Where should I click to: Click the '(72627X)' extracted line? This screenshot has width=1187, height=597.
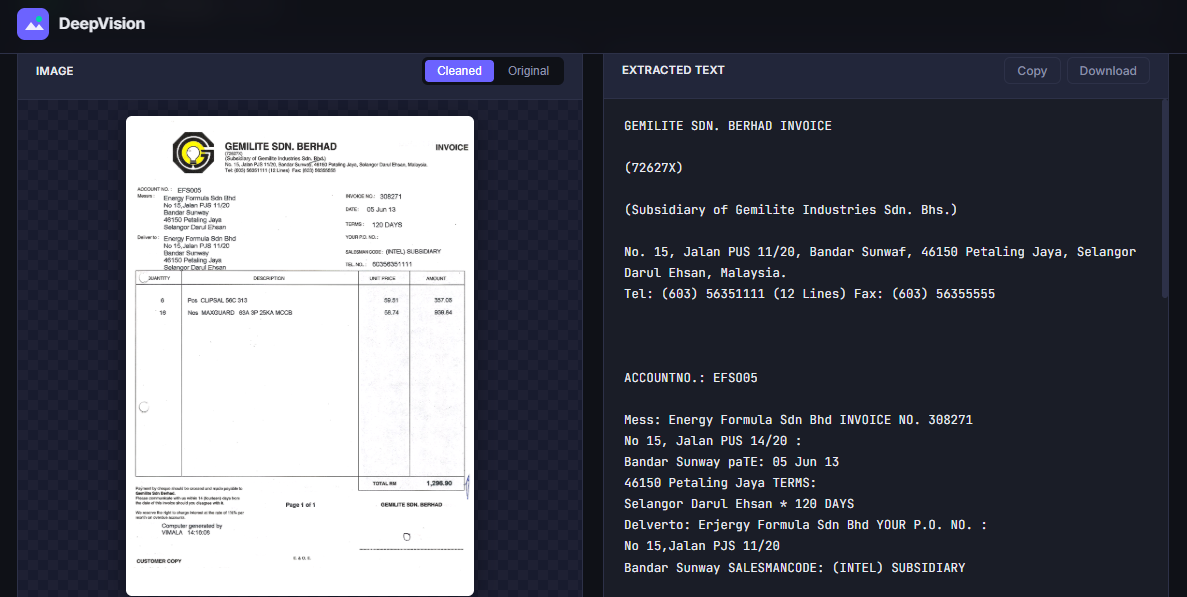(653, 168)
